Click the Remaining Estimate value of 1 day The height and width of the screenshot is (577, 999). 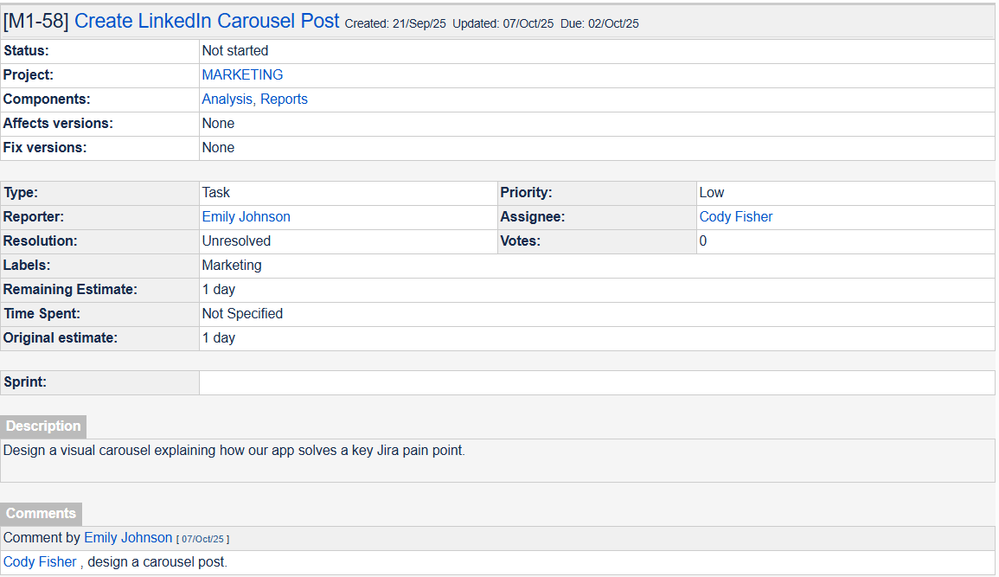[x=218, y=289]
